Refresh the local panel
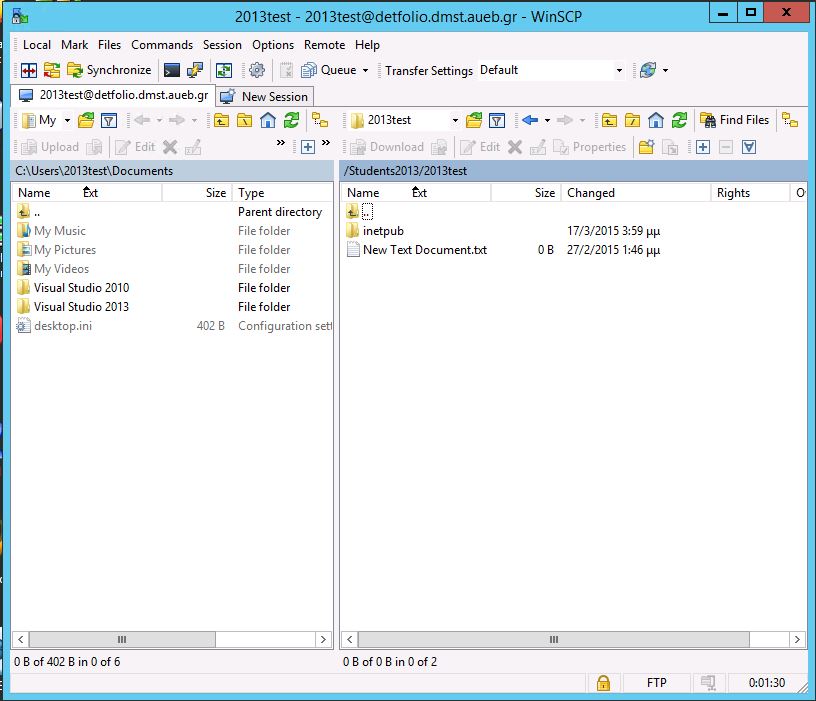This screenshot has width=816, height=701. point(291,121)
